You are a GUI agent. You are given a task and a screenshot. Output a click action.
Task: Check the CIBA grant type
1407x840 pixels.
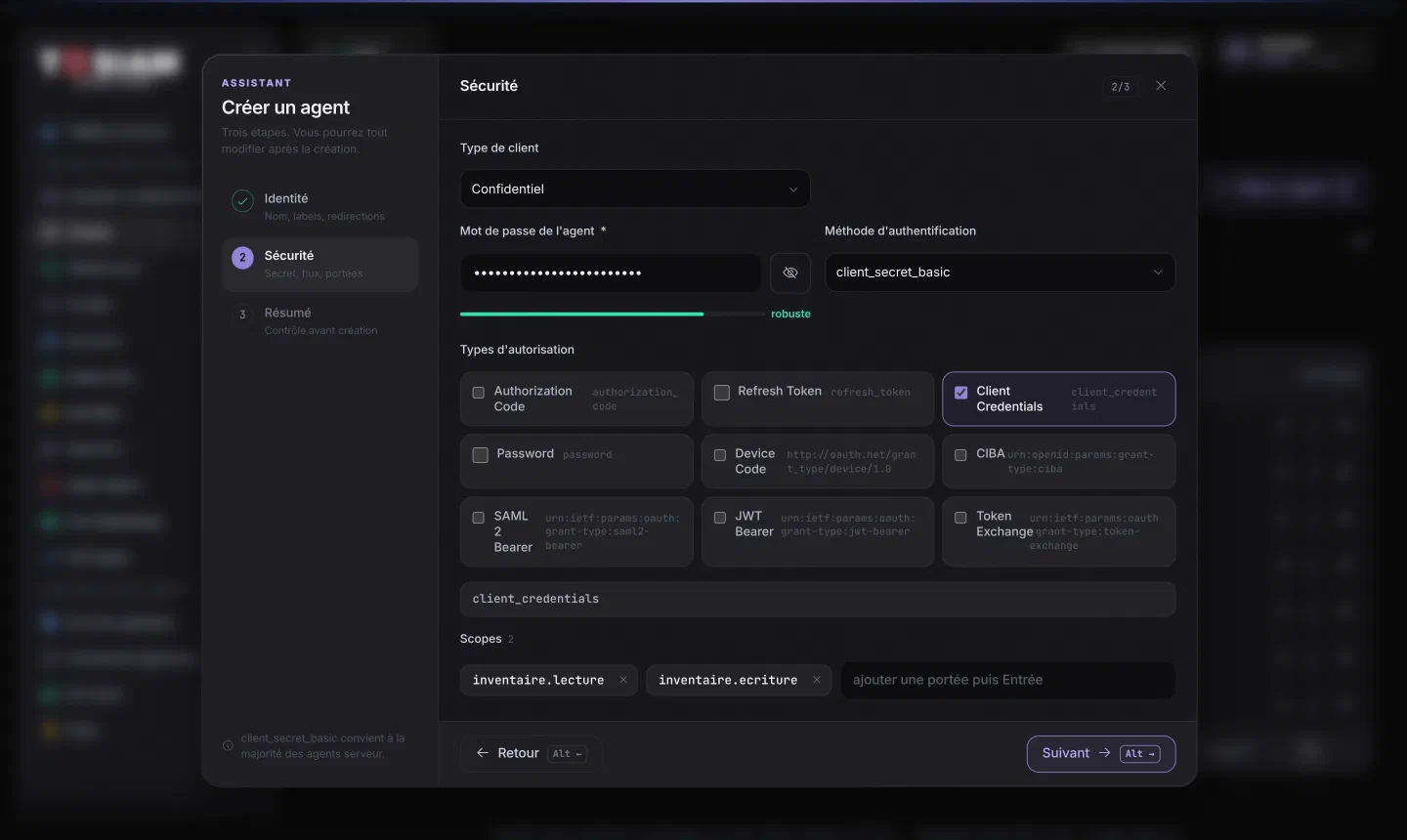[x=960, y=455]
